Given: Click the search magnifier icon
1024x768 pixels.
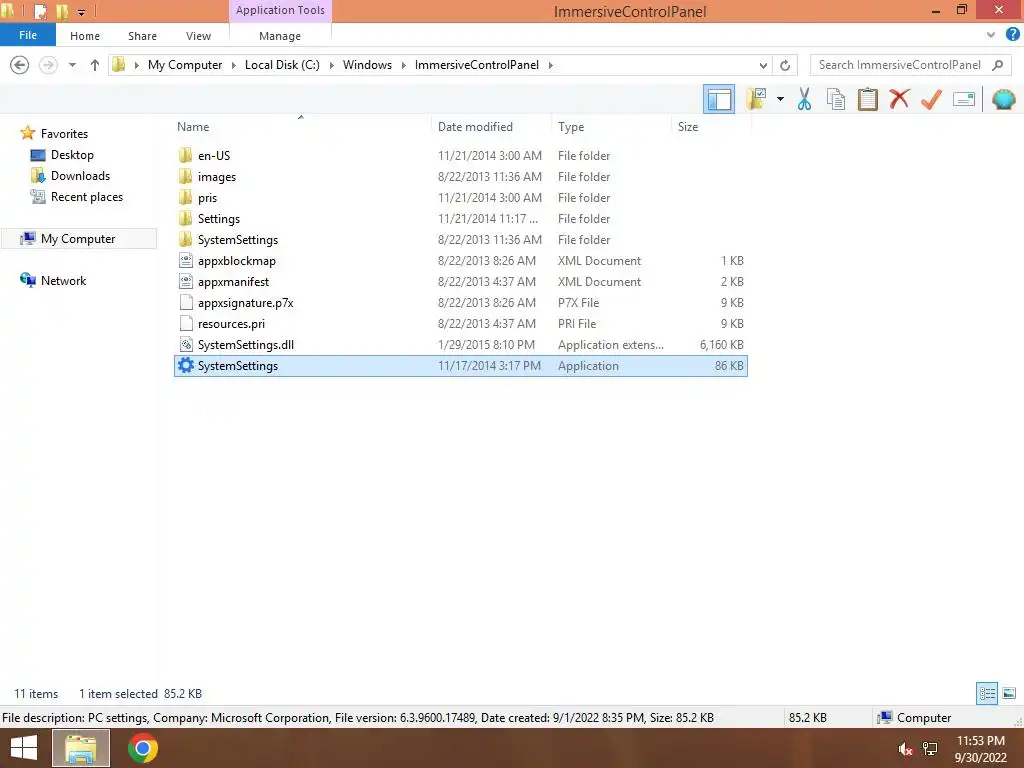Looking at the screenshot, I should click(x=997, y=65).
